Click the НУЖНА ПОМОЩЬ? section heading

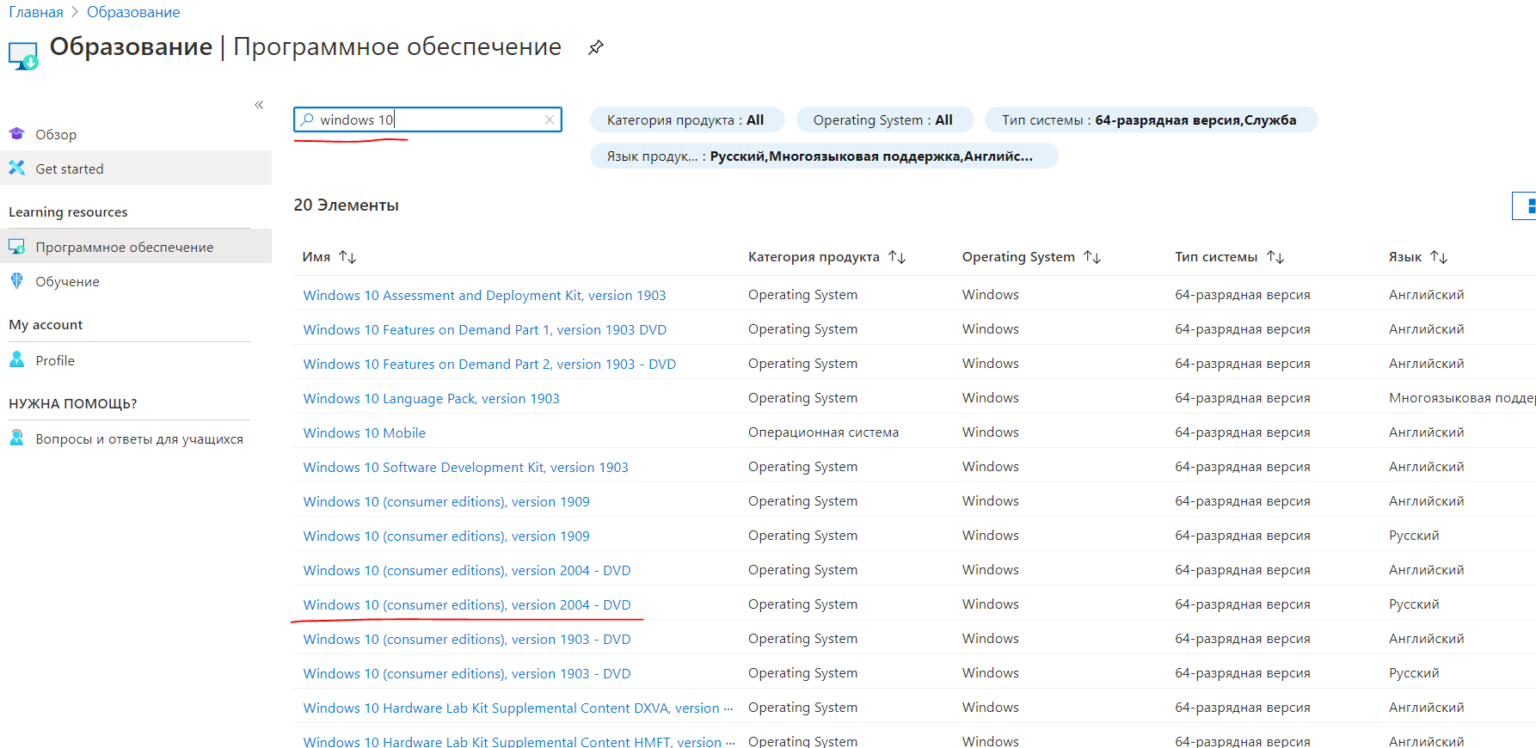(72, 403)
